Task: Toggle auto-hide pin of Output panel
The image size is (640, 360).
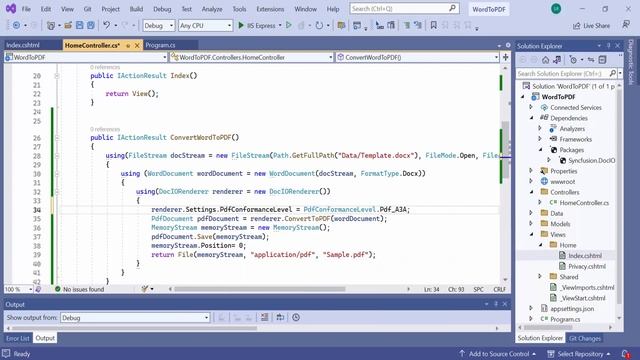Action: [x=496, y=304]
